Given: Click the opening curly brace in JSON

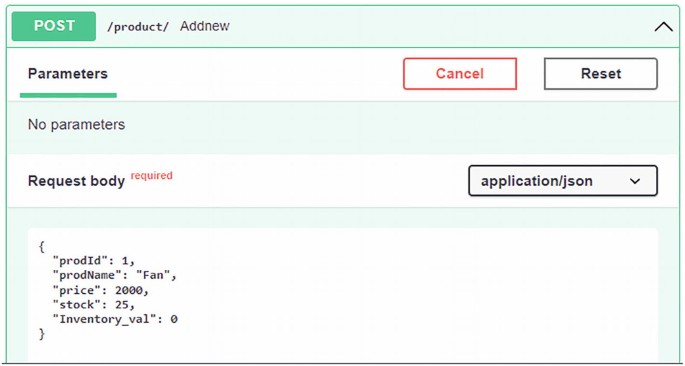Looking at the screenshot, I should coord(42,247).
